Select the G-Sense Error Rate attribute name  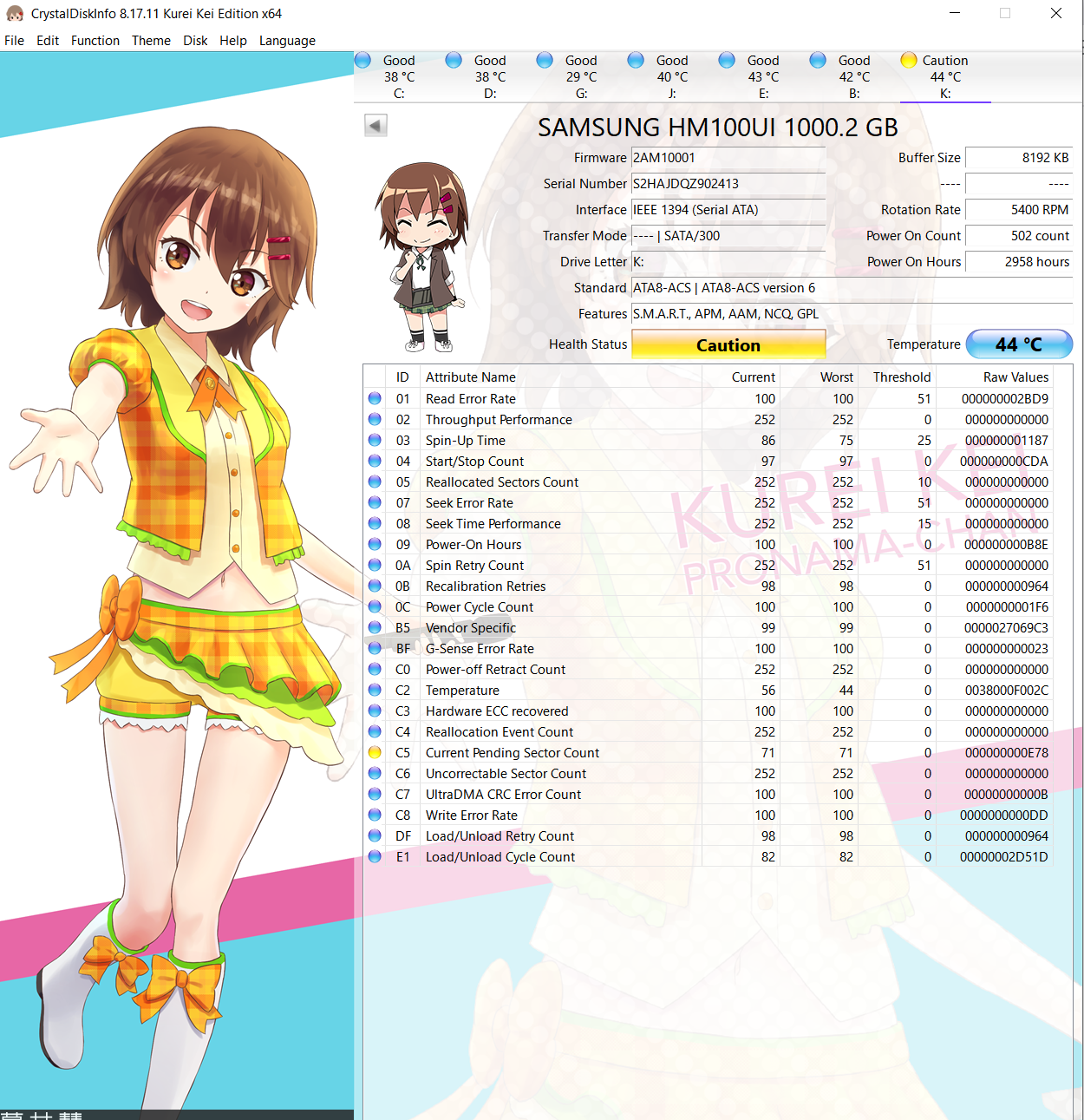point(480,649)
